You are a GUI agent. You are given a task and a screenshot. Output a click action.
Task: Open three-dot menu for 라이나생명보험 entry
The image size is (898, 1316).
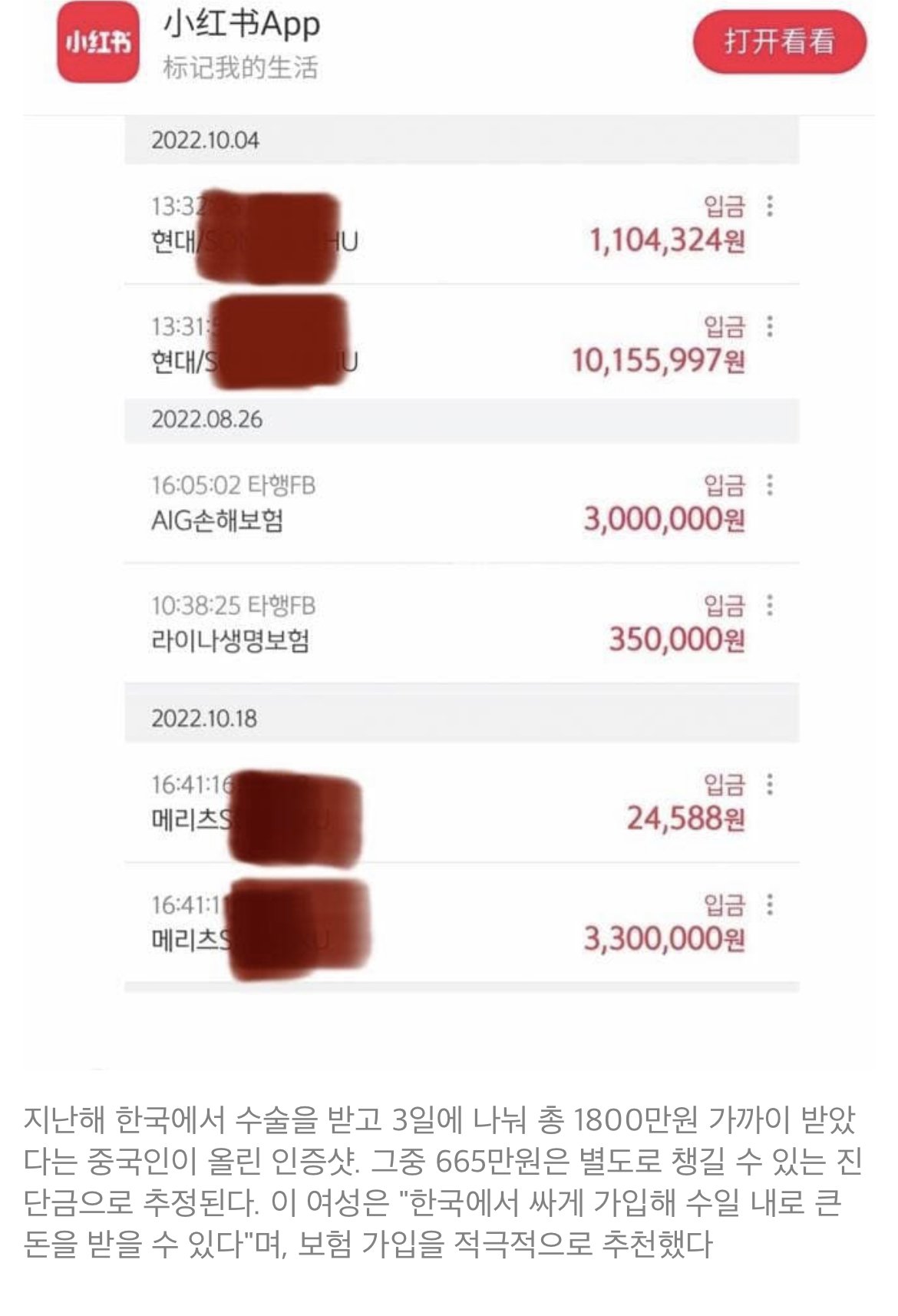tap(769, 605)
